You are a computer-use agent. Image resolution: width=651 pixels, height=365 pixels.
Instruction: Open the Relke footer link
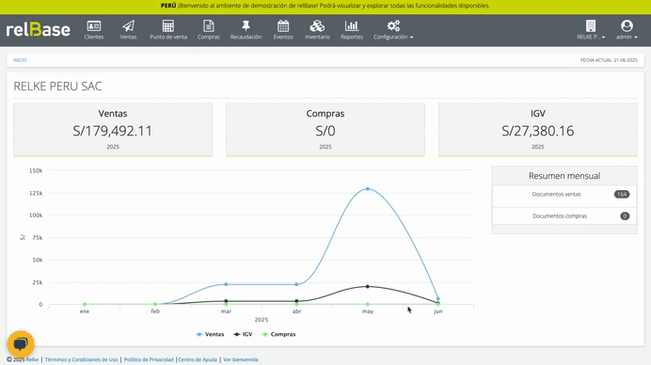click(32, 360)
